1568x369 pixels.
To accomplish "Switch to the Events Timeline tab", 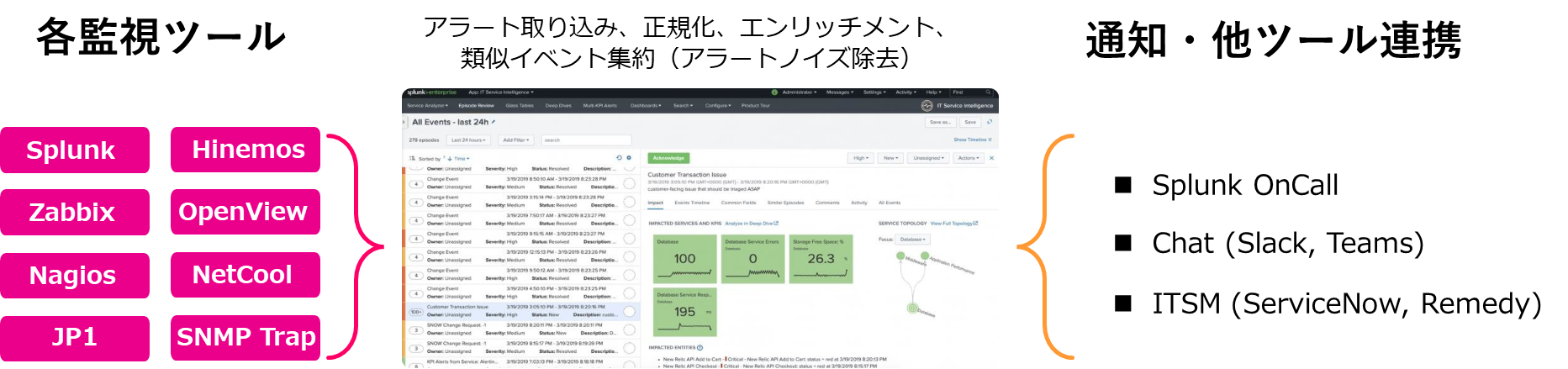I will point(692,203).
